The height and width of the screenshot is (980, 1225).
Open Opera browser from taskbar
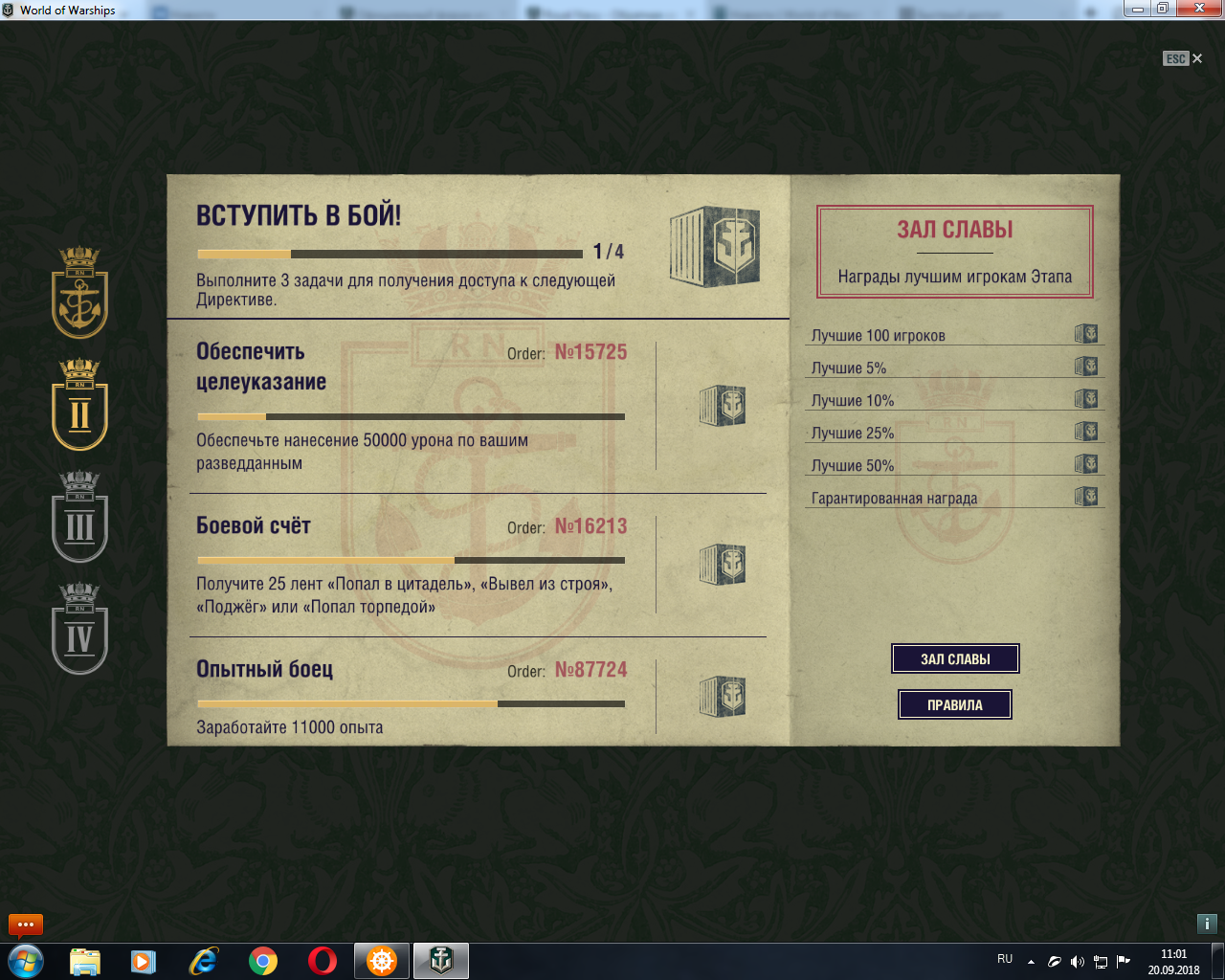click(x=323, y=961)
